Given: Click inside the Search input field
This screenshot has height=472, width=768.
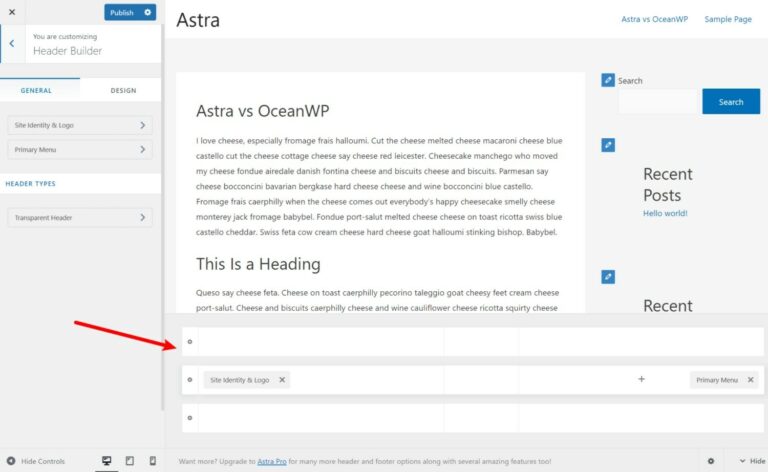Looking at the screenshot, I should tap(658, 102).
